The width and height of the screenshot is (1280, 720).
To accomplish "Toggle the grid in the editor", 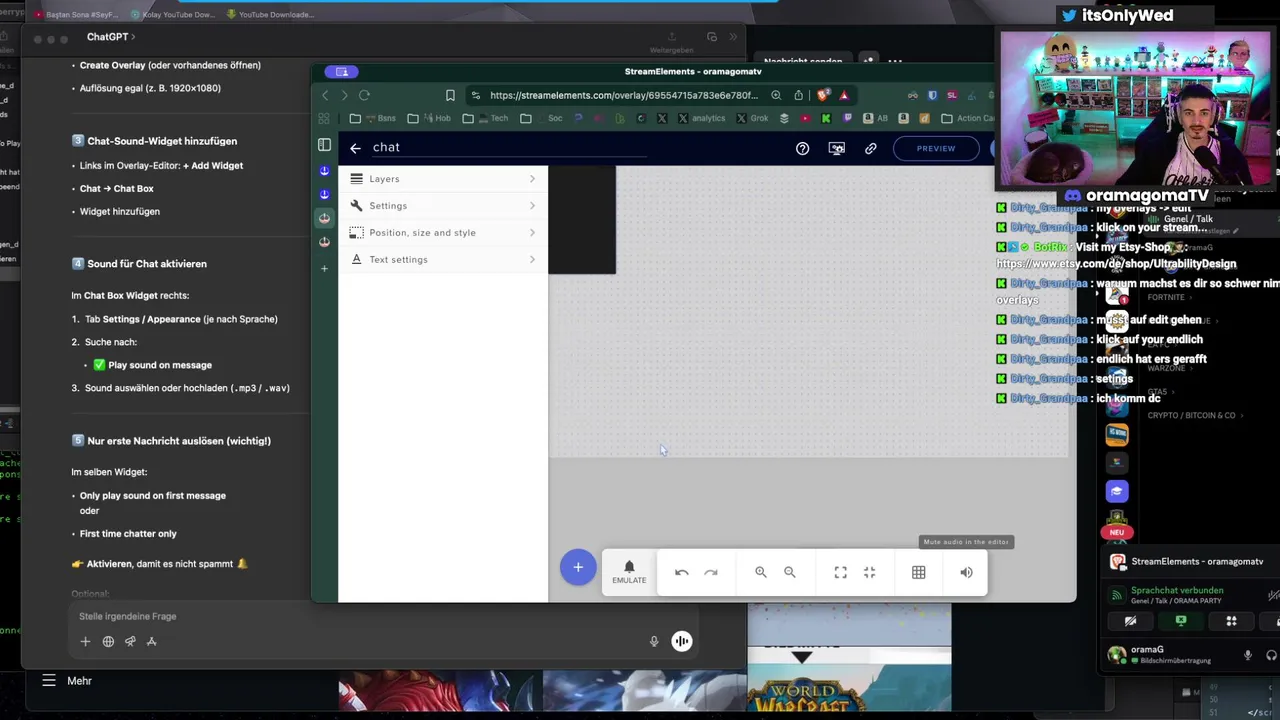I will [919, 572].
